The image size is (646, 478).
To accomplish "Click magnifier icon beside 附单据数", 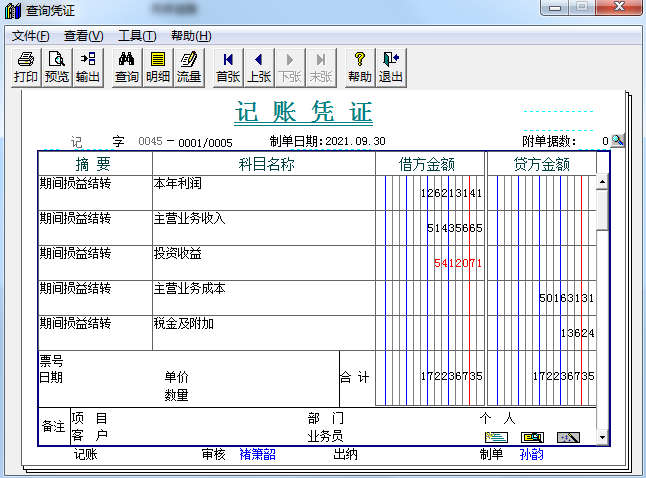I will pyautogui.click(x=618, y=141).
